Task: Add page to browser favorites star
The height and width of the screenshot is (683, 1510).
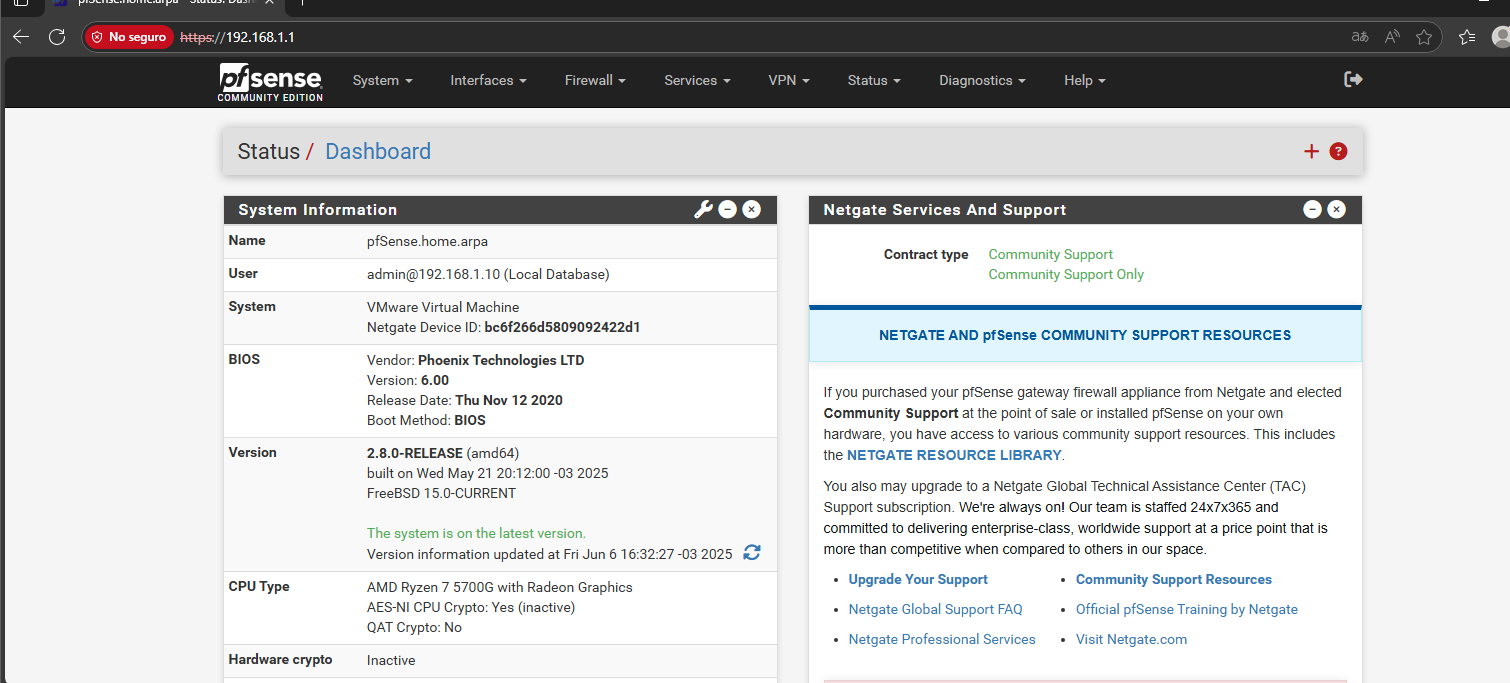Action: coord(1424,37)
